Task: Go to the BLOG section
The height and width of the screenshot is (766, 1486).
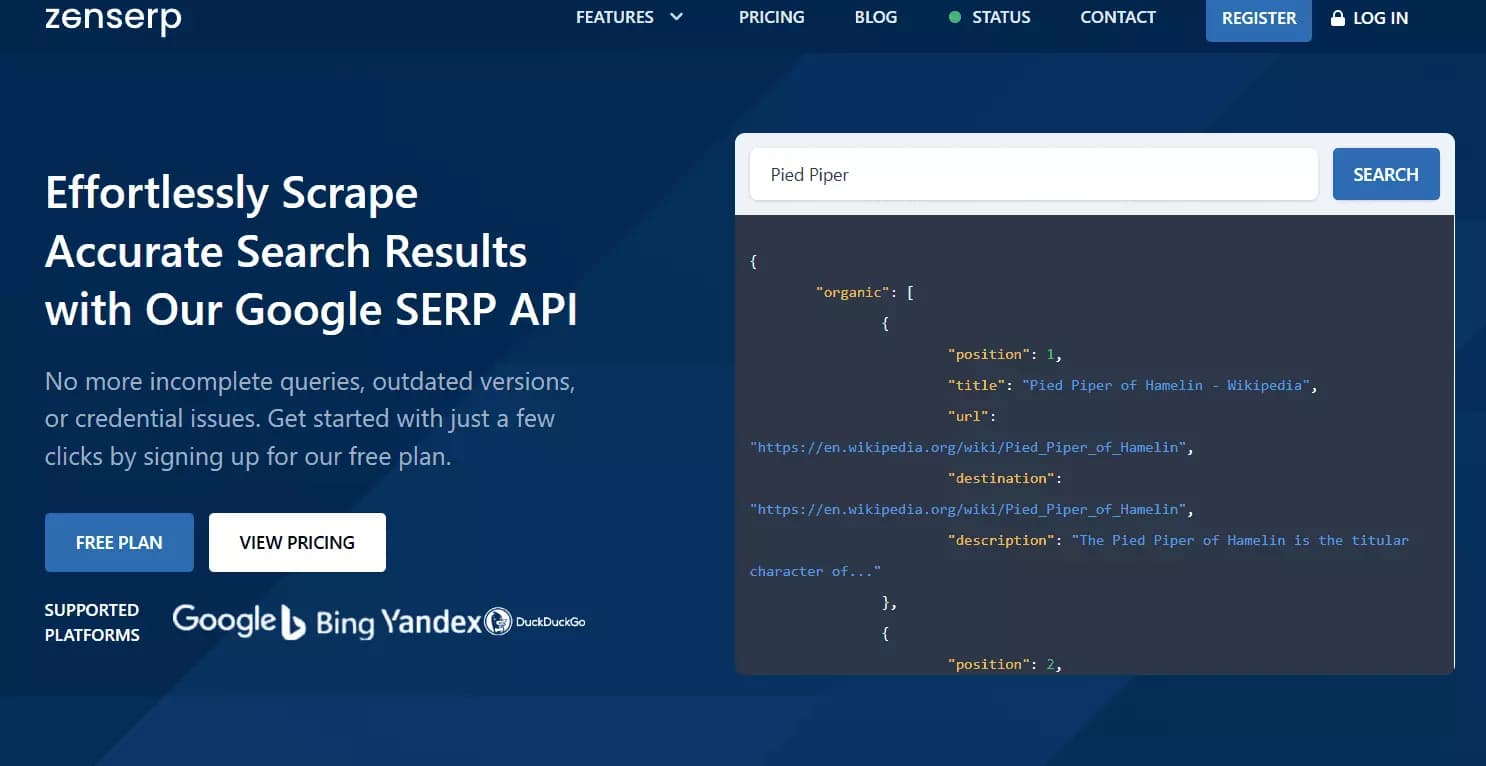Action: click(x=875, y=17)
